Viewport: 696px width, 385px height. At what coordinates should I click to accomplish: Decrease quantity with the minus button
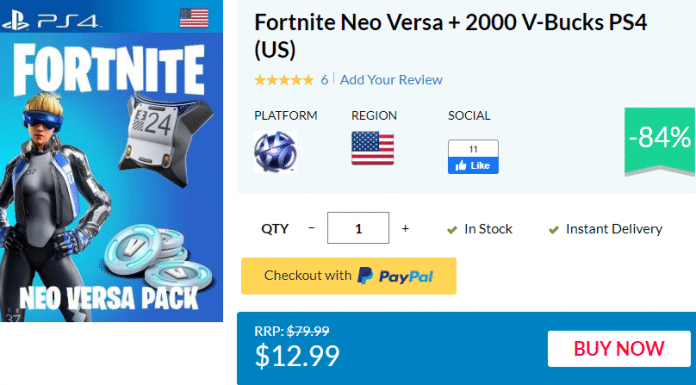click(312, 228)
